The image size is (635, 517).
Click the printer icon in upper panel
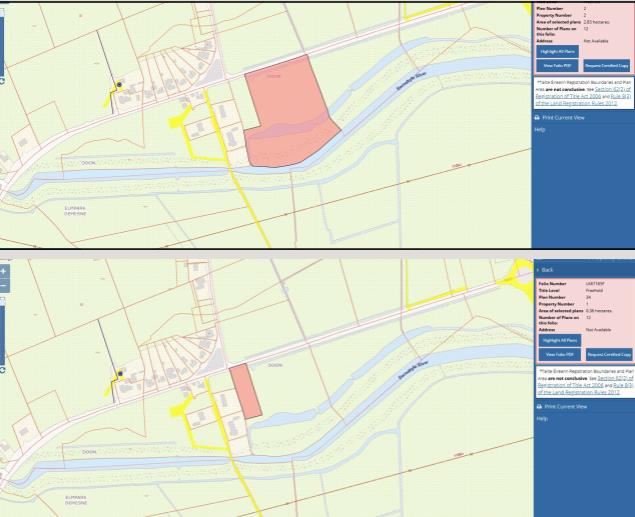(x=540, y=117)
